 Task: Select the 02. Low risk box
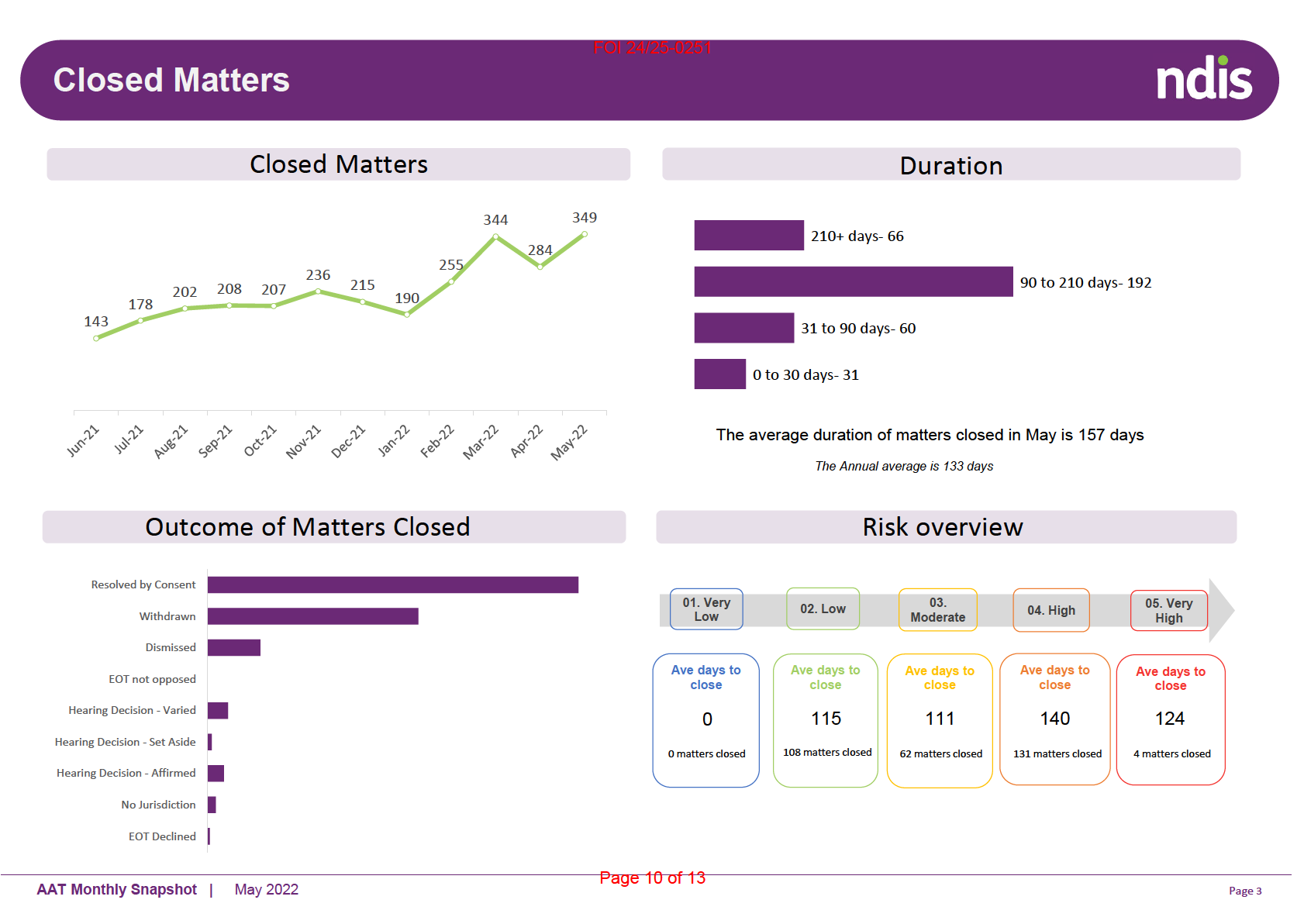click(x=823, y=609)
